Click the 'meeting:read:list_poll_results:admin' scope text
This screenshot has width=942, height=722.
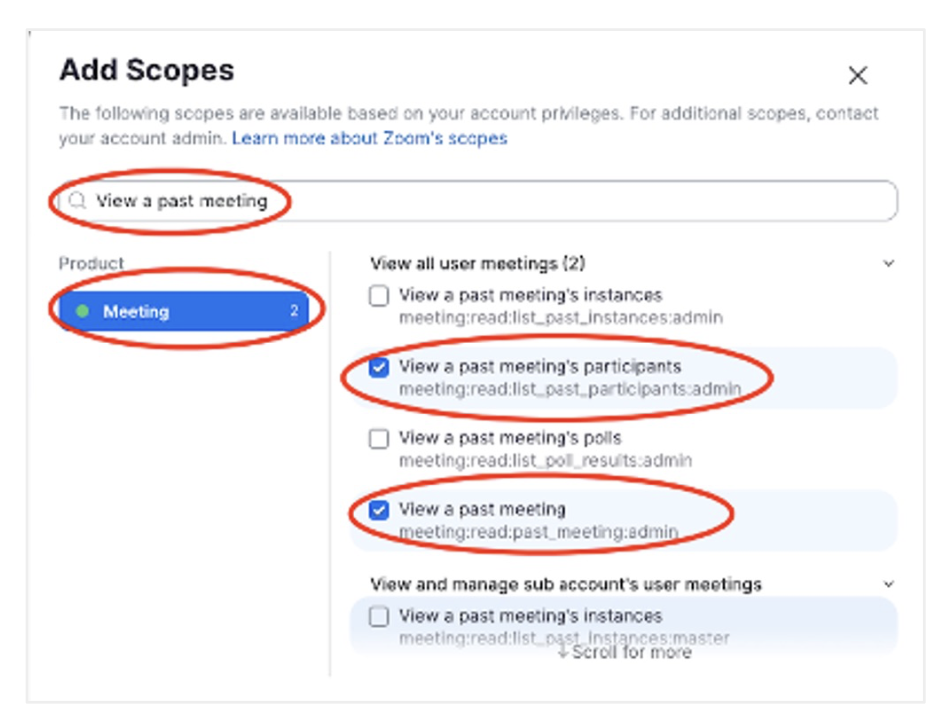click(545, 460)
